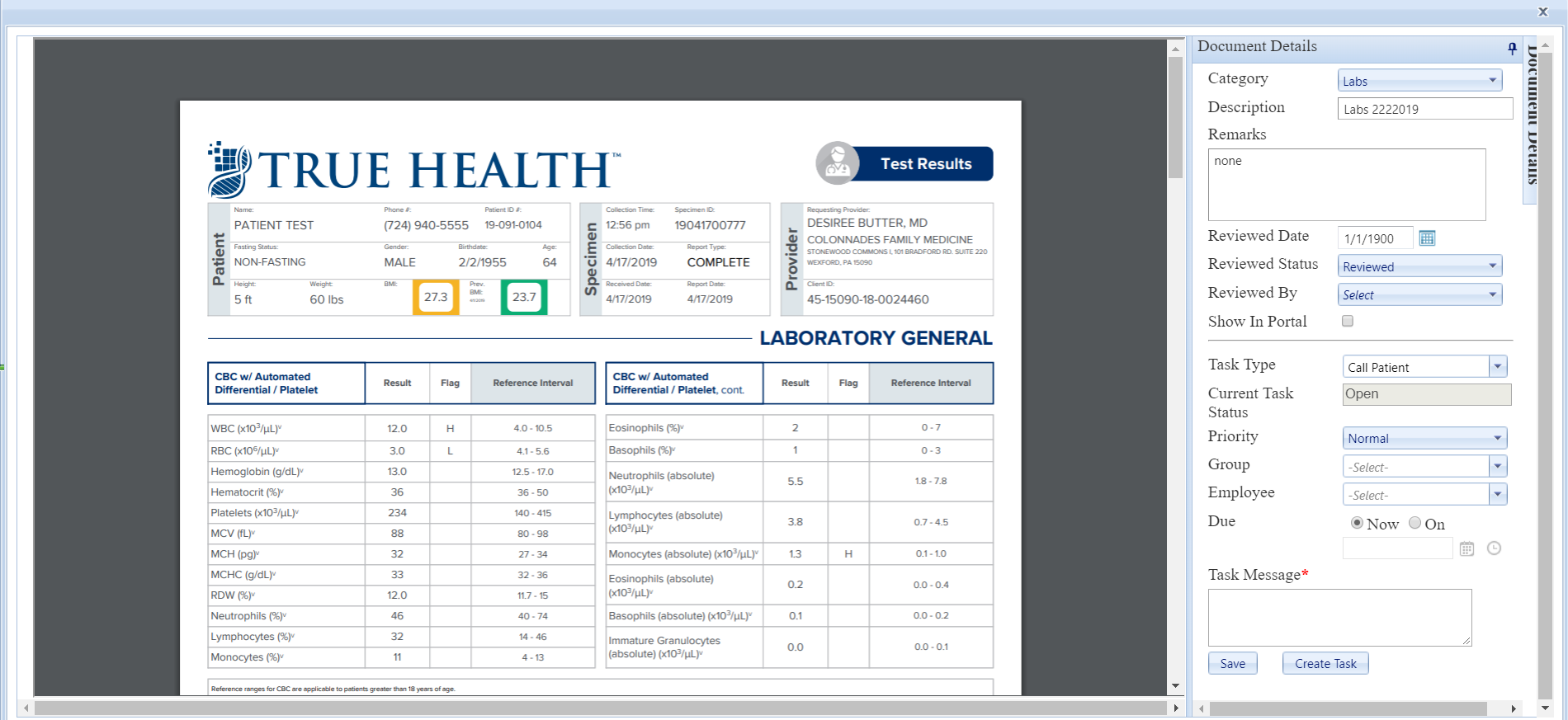Click the patient name PATIENT TEST

[x=274, y=225]
